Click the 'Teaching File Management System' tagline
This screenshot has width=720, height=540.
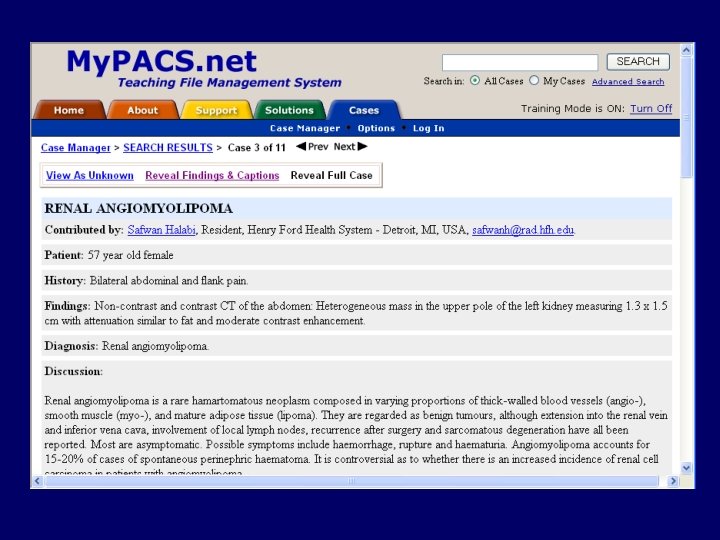click(x=229, y=83)
